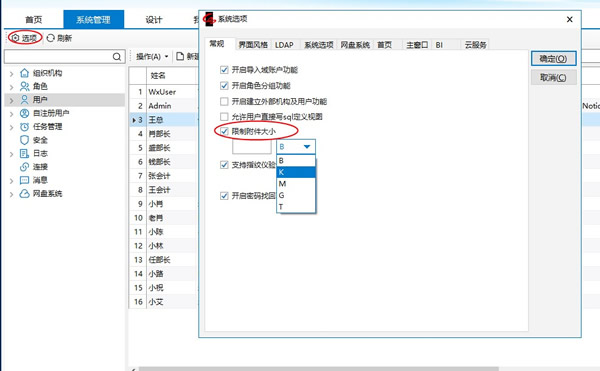This screenshot has width=600, height=371.
Task: Switch to the 首页 main tab
Action: pyautogui.click(x=34, y=20)
